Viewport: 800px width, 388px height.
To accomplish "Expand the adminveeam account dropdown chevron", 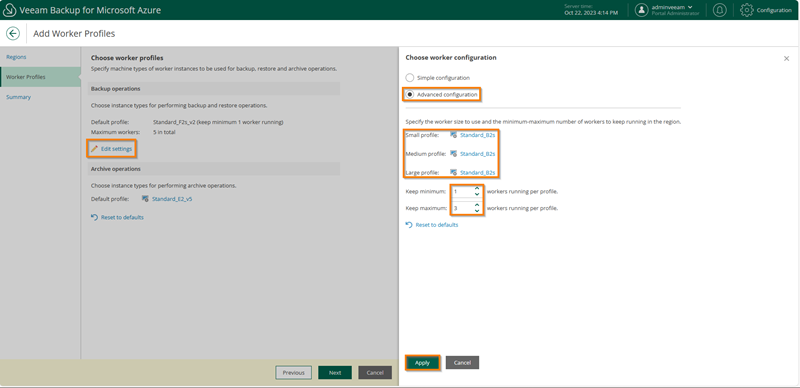I will (x=690, y=7).
